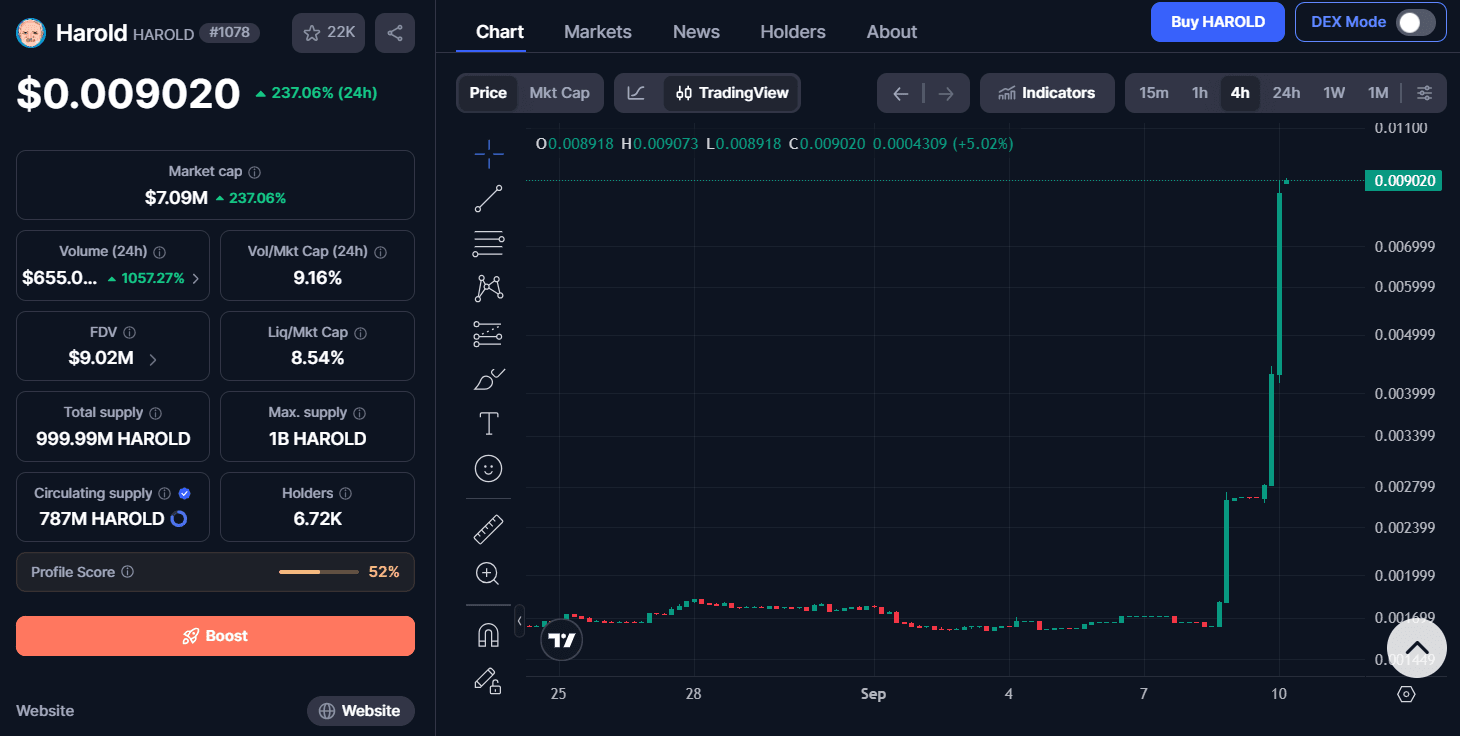Step chart forward with right arrow
Viewport: 1460px width, 736px height.
(x=946, y=93)
